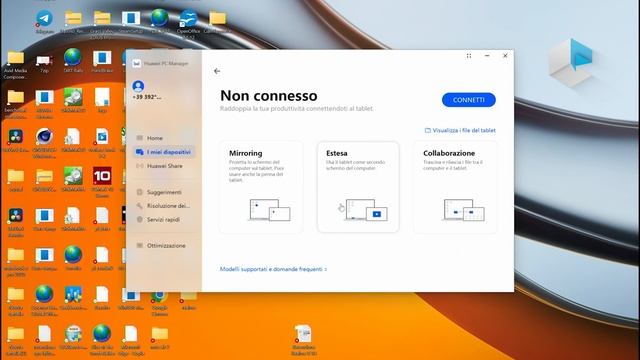Click the Huawei PC Manager logo
The width and height of the screenshot is (640, 360).
137,63
